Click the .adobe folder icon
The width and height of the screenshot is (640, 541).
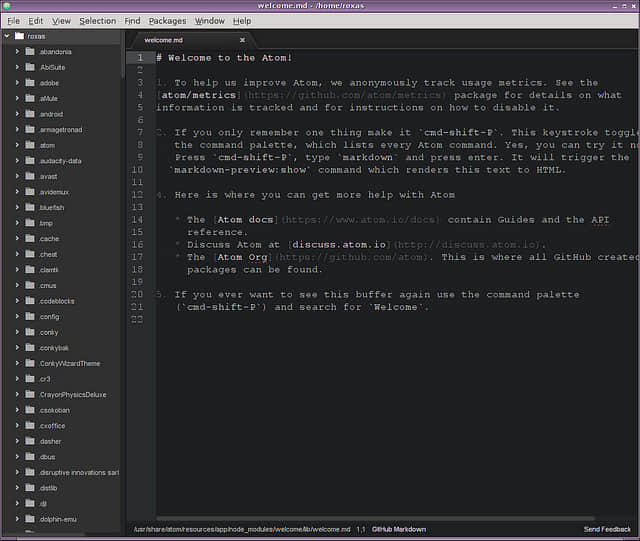(x=30, y=82)
